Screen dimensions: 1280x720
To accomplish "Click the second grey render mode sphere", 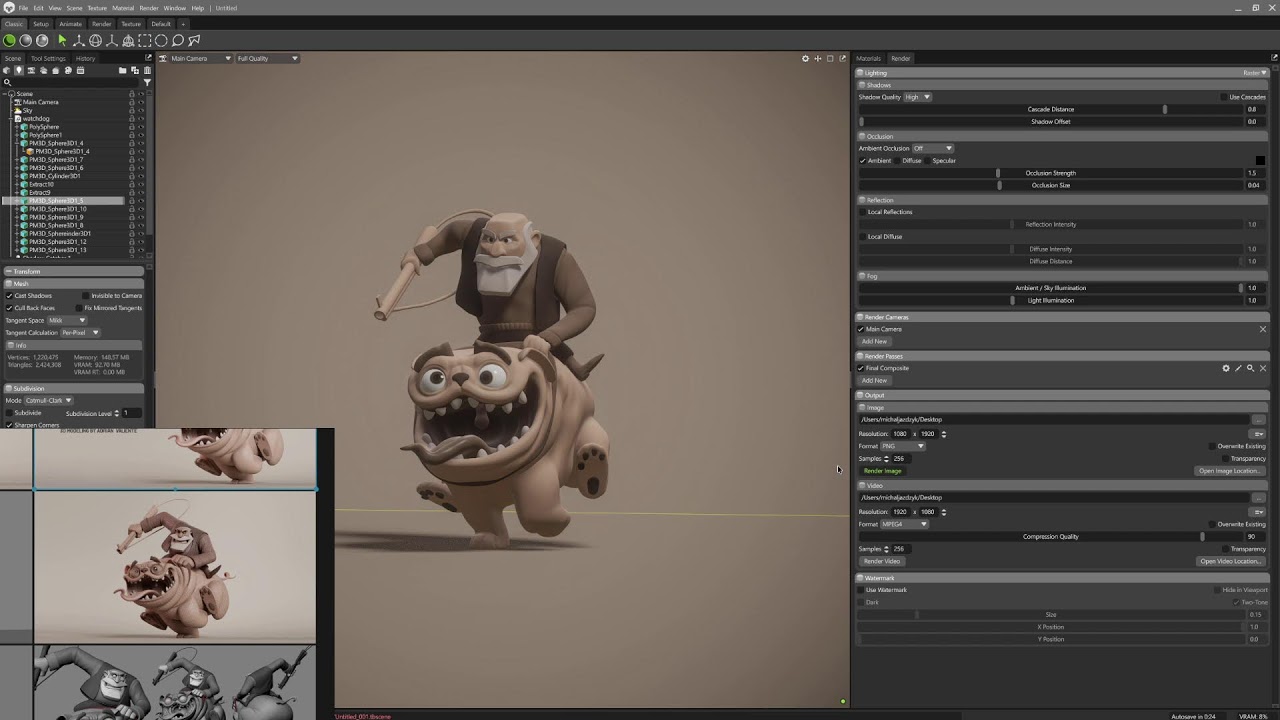I will [x=25, y=40].
